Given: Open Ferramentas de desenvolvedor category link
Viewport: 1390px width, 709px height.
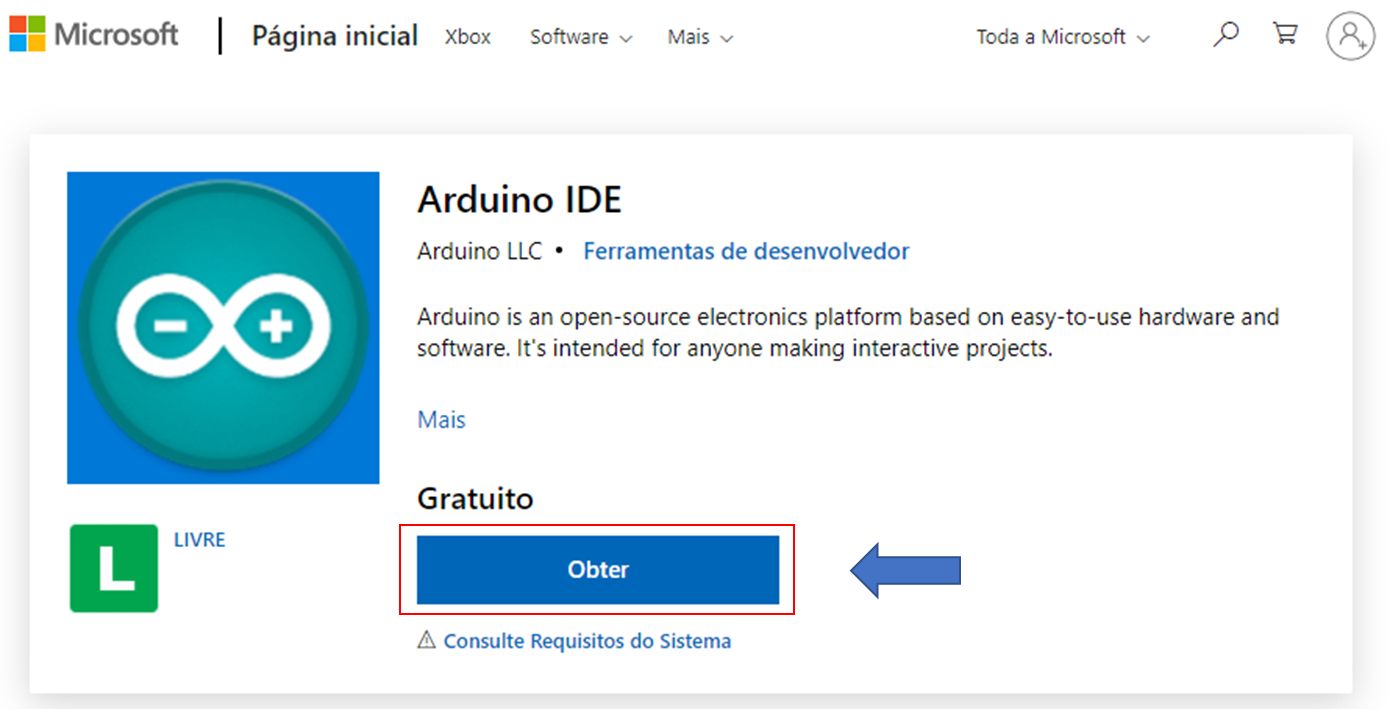Looking at the screenshot, I should pos(746,251).
